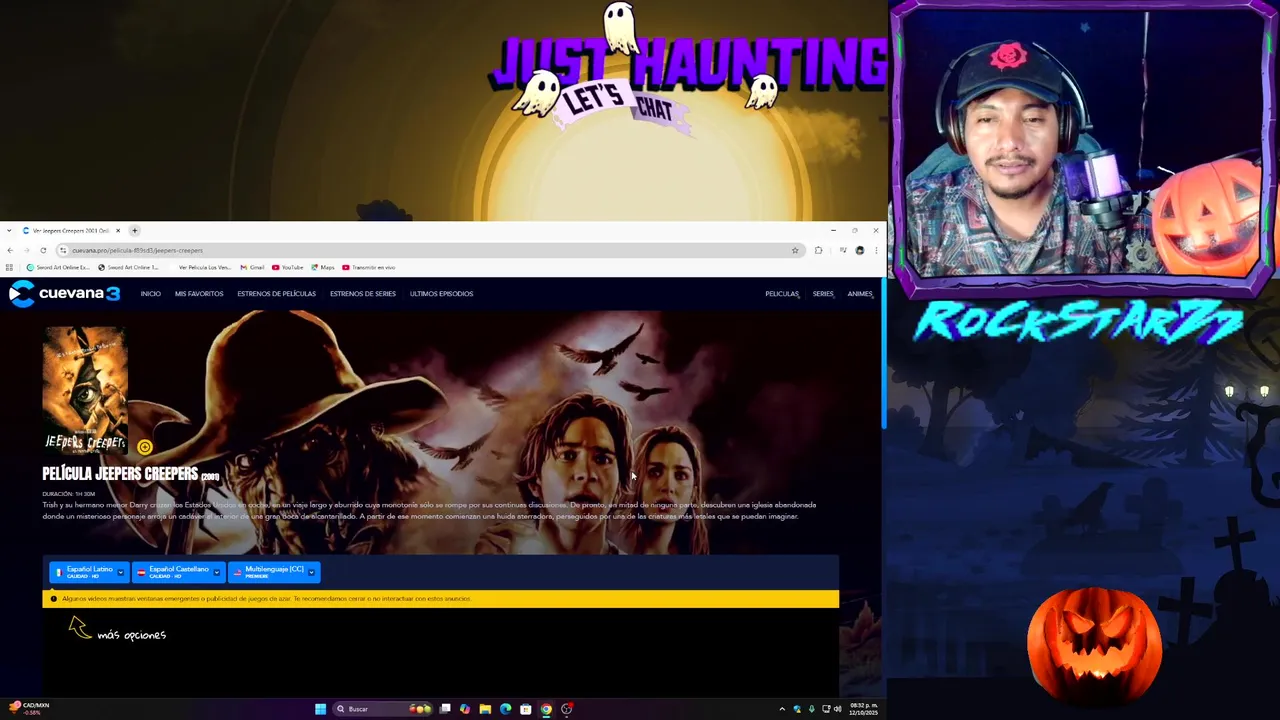Click the yellow favorite badge on the poster
The height and width of the screenshot is (720, 1280).
point(145,447)
